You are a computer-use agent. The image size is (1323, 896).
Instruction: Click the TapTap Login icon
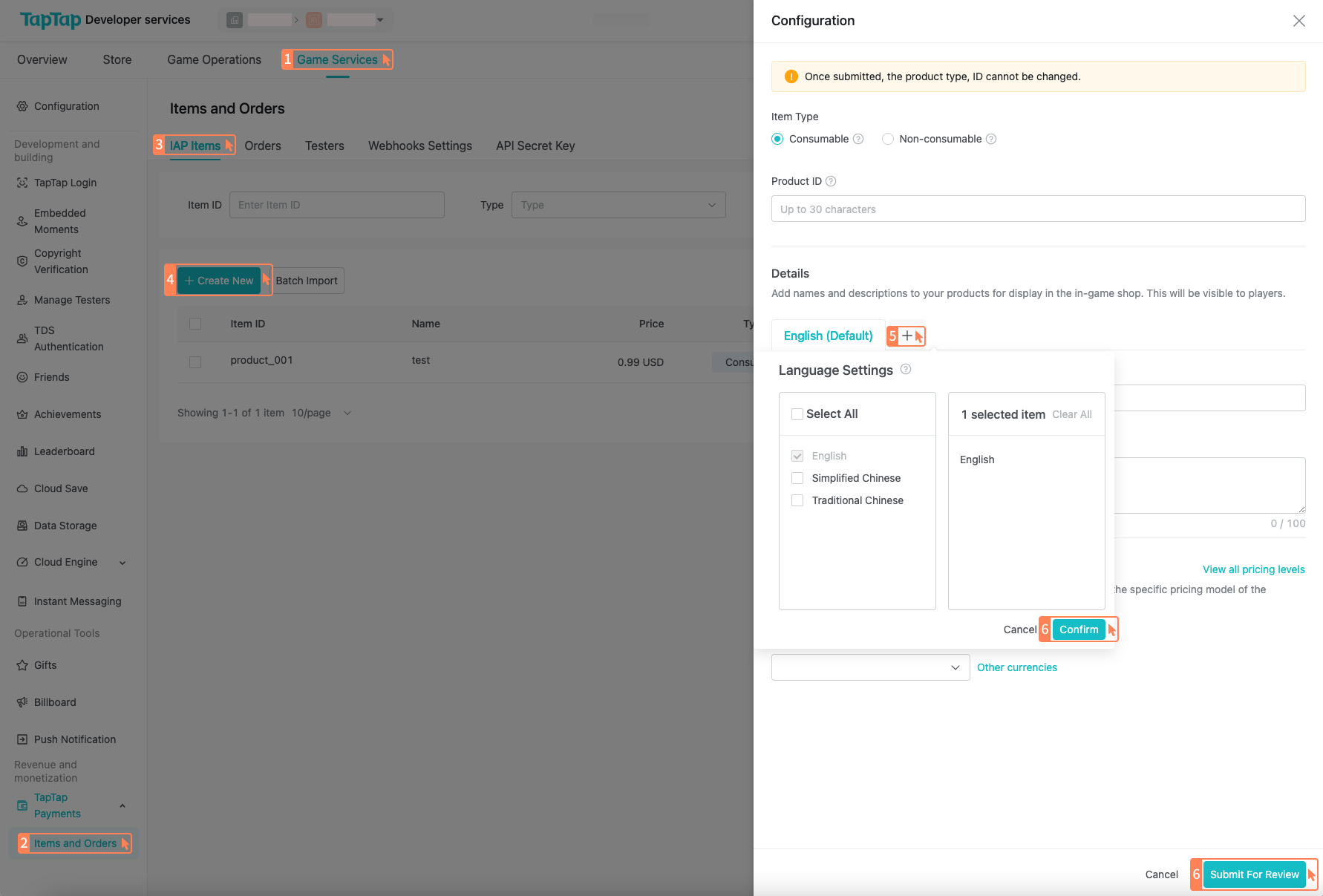[x=22, y=183]
